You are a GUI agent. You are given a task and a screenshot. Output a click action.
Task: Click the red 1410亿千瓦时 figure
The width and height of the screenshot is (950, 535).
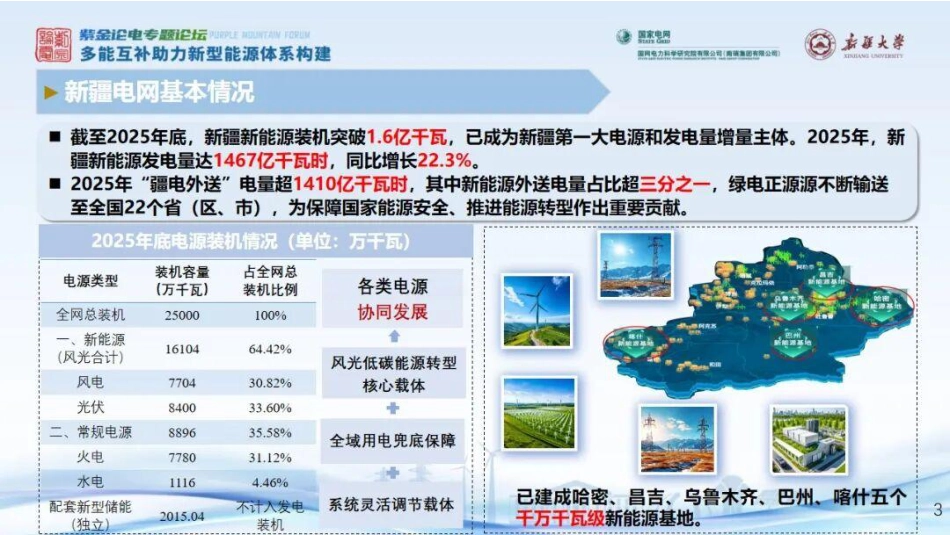350,184
